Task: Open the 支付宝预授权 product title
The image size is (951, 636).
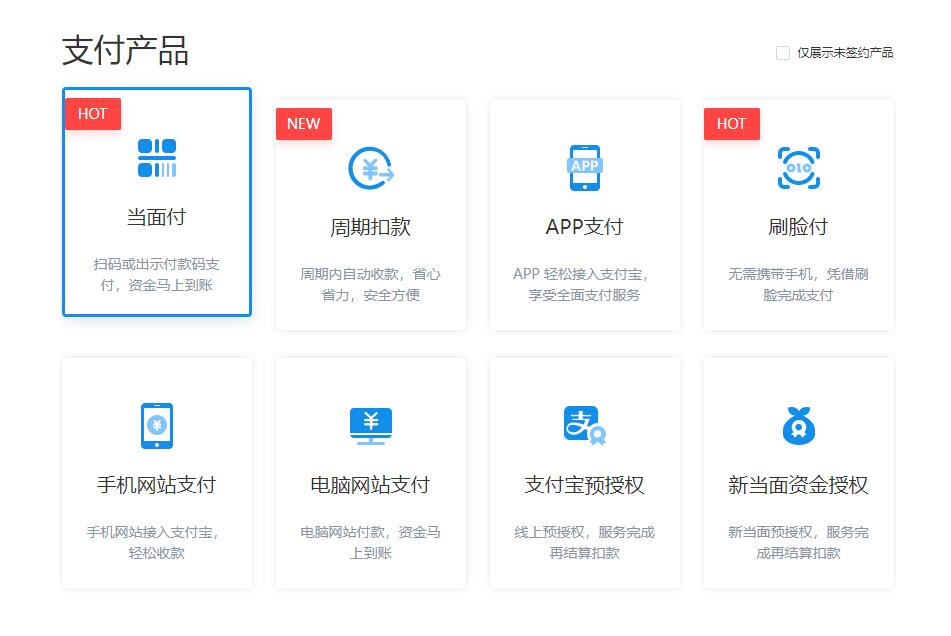Action: point(585,485)
